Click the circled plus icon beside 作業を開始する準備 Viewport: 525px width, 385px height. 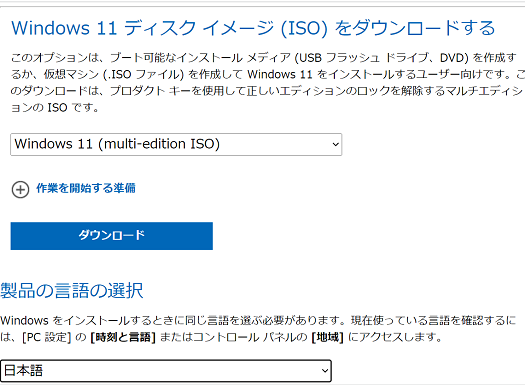pyautogui.click(x=20, y=190)
